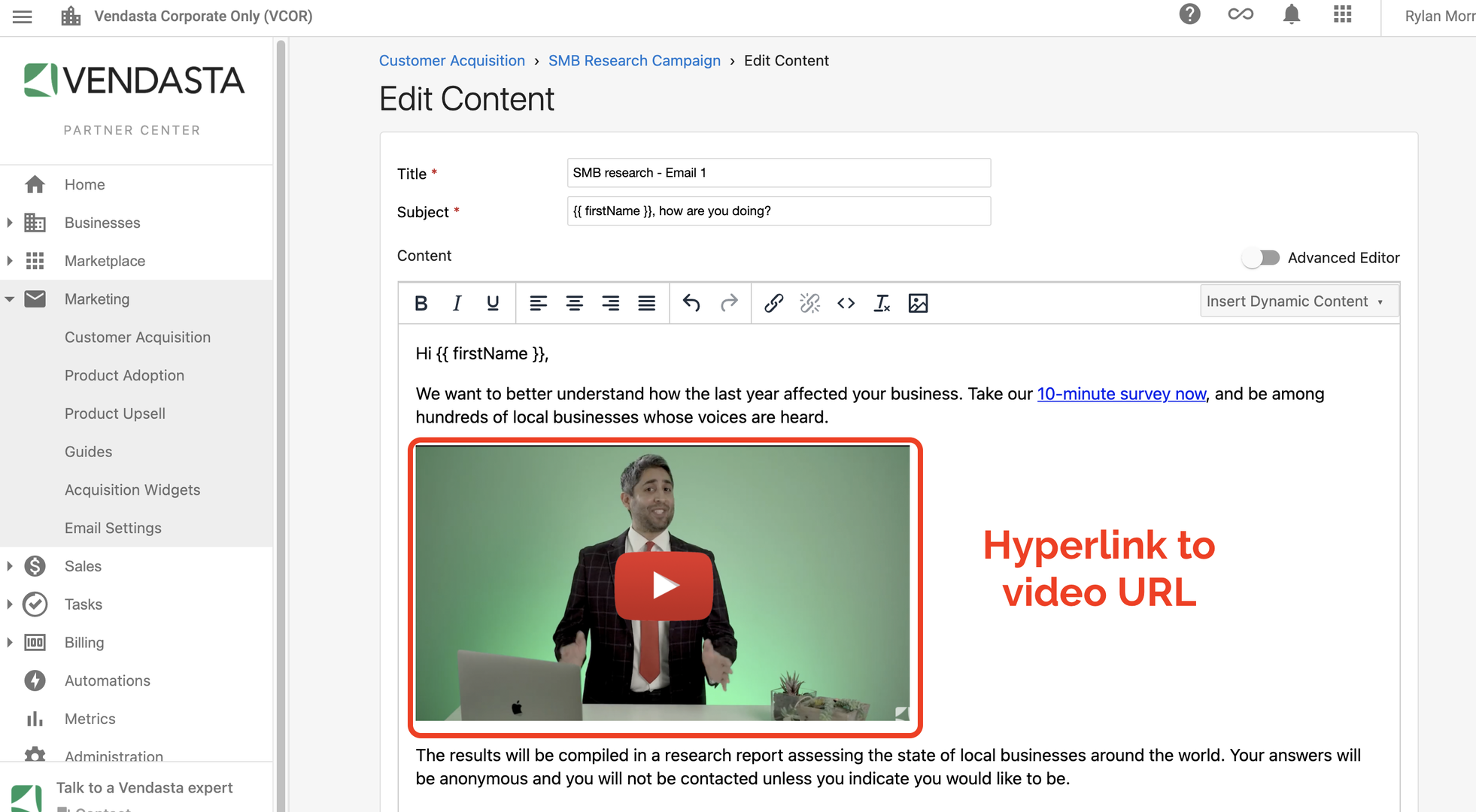Click the sidebar vertical scrollbar
Screen dimensions: 1476x812
tap(281, 424)
